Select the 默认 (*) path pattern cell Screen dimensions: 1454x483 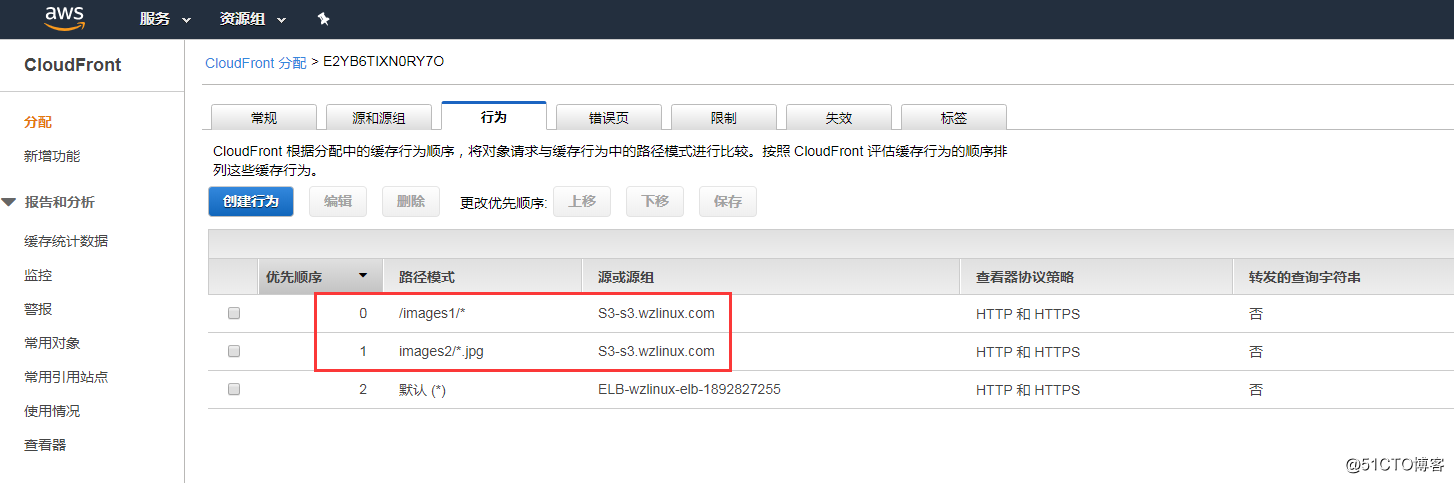[422, 389]
